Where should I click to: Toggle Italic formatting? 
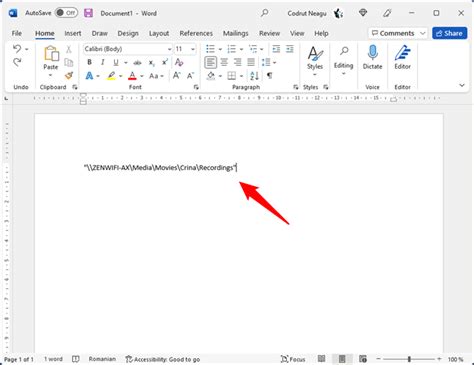[103, 62]
